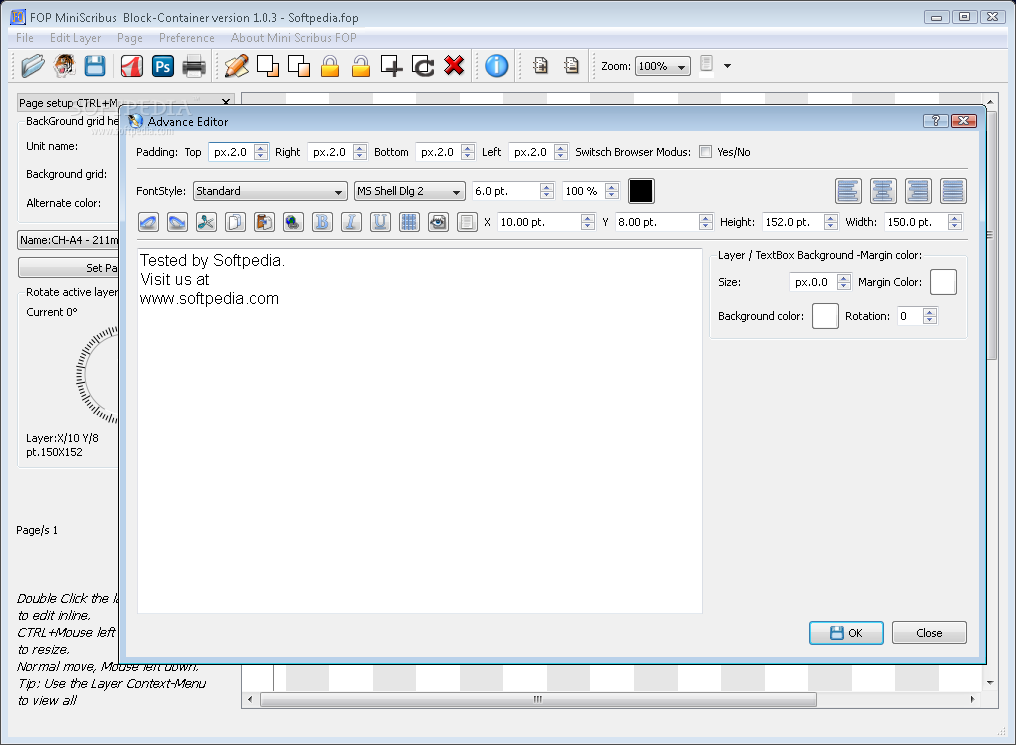The image size is (1016, 745).
Task: Print the document with the printer icon
Action: (194, 66)
